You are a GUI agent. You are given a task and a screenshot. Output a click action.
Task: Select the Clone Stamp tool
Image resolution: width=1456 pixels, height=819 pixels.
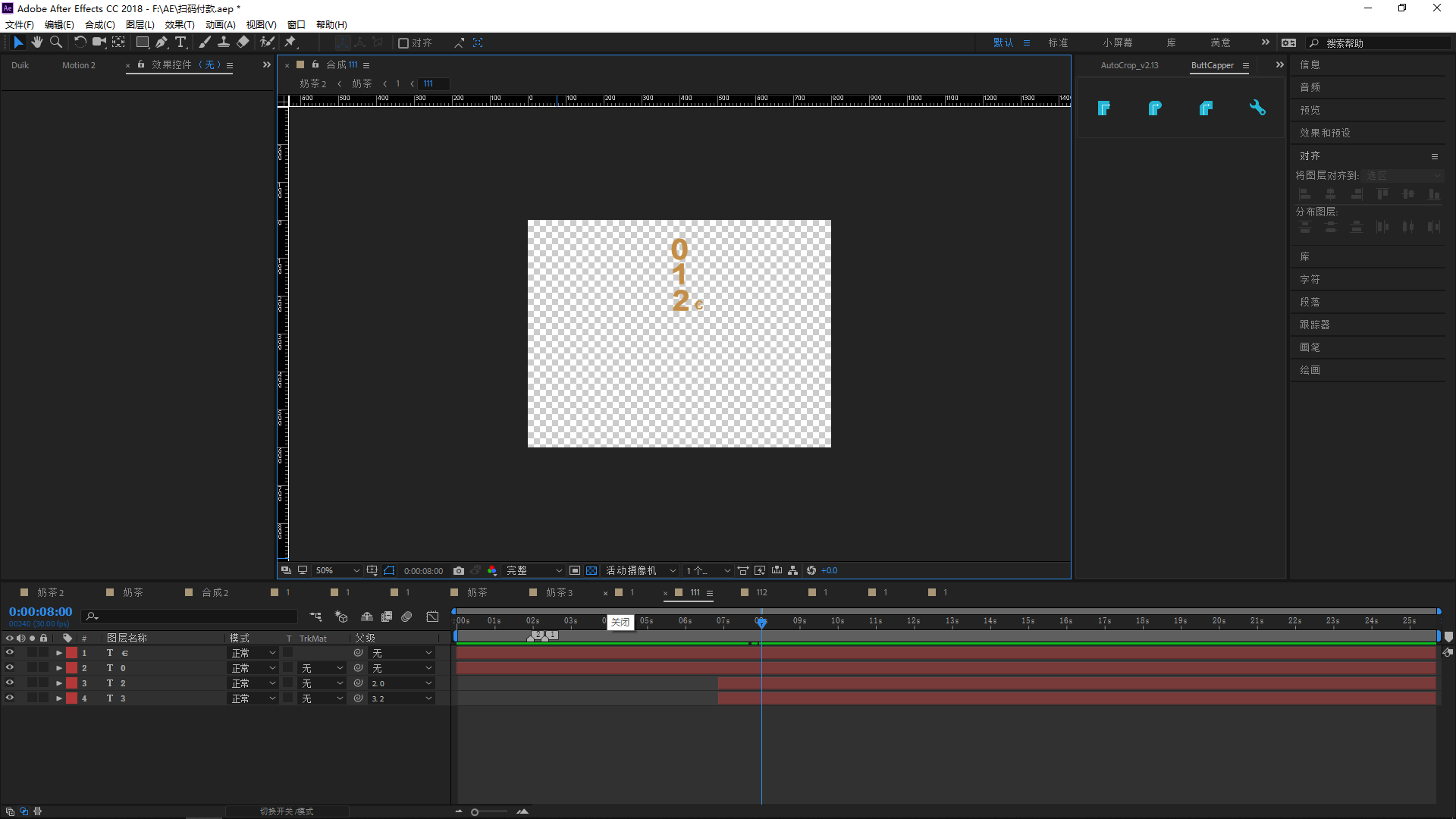click(224, 42)
